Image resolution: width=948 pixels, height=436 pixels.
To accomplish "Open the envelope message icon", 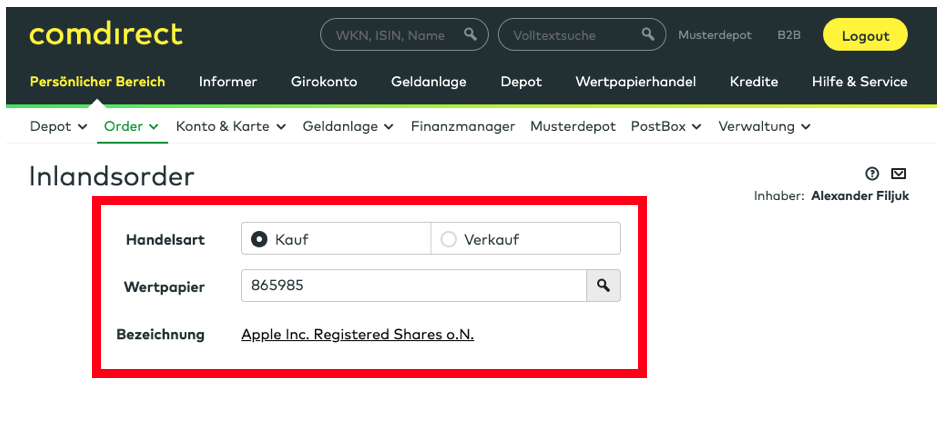I will pos(899,174).
